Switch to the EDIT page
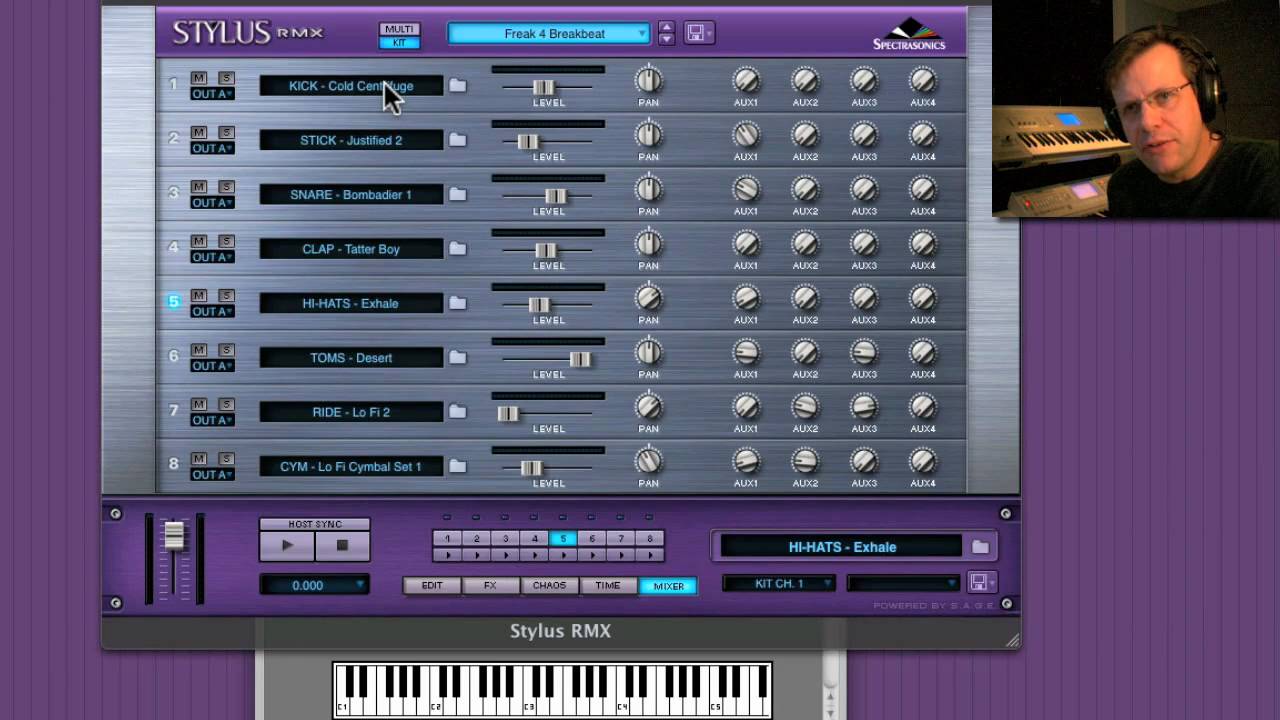1280x720 pixels. click(432, 586)
